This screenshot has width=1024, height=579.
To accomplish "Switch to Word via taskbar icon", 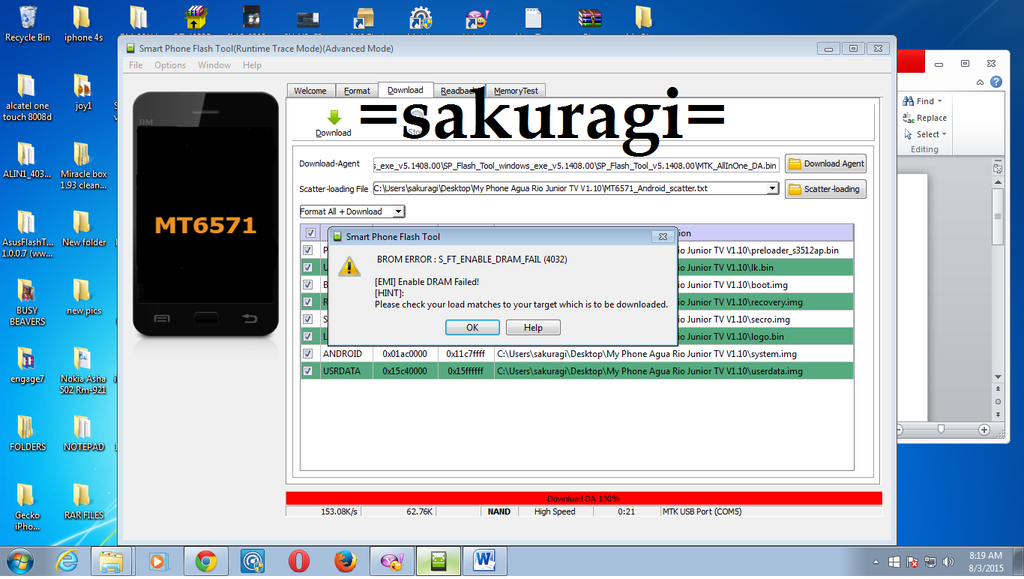I will click(484, 561).
